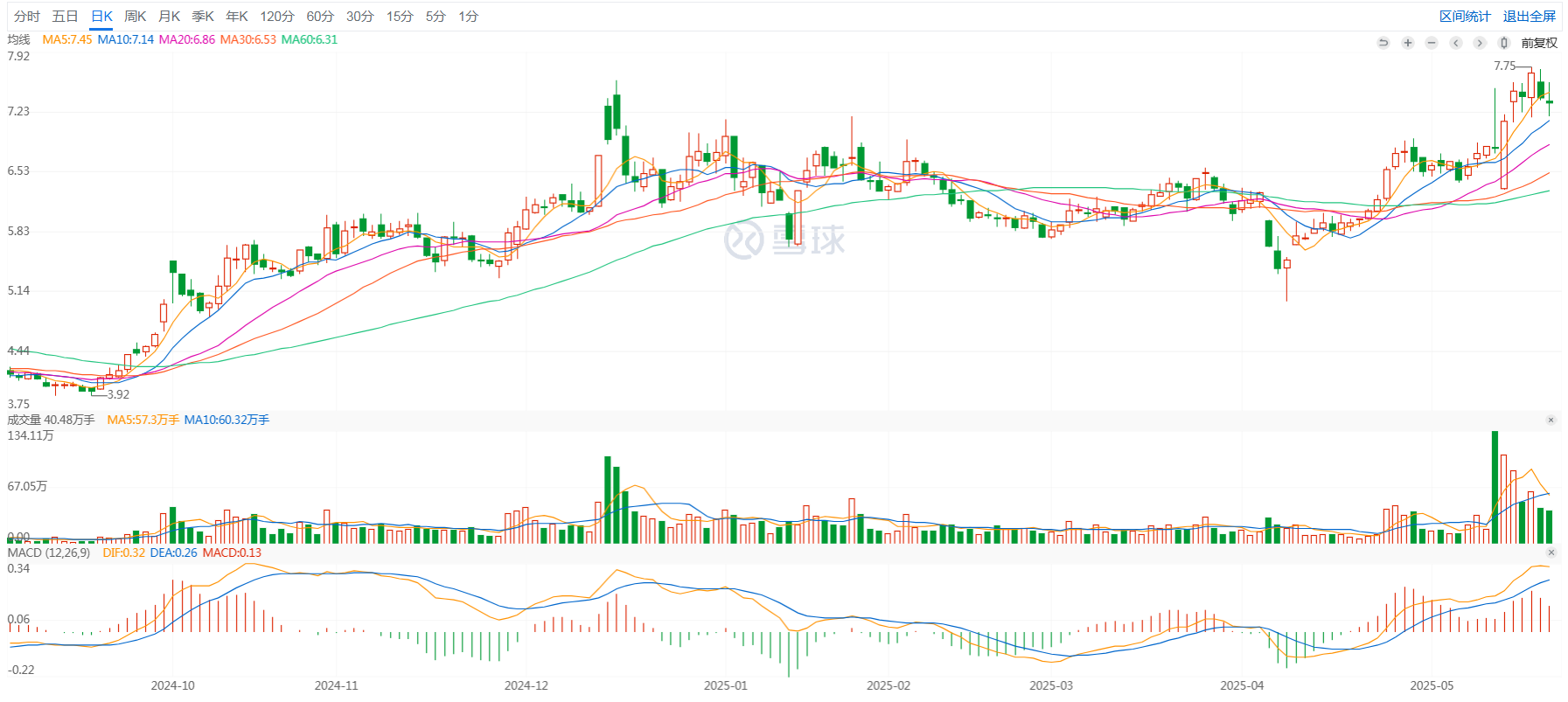Toggle the candlestick style icon
Image resolution: width=1568 pixels, height=702 pixels.
pos(1503,43)
